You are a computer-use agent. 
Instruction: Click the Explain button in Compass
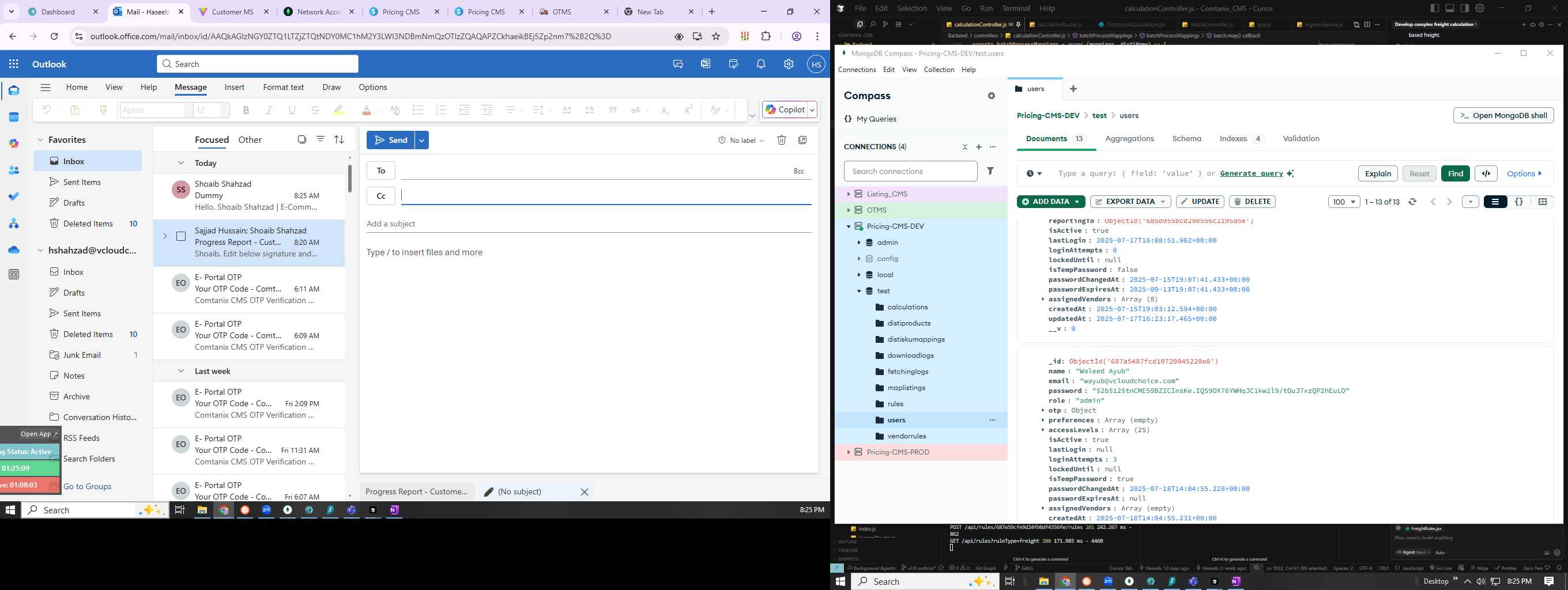coord(1378,173)
